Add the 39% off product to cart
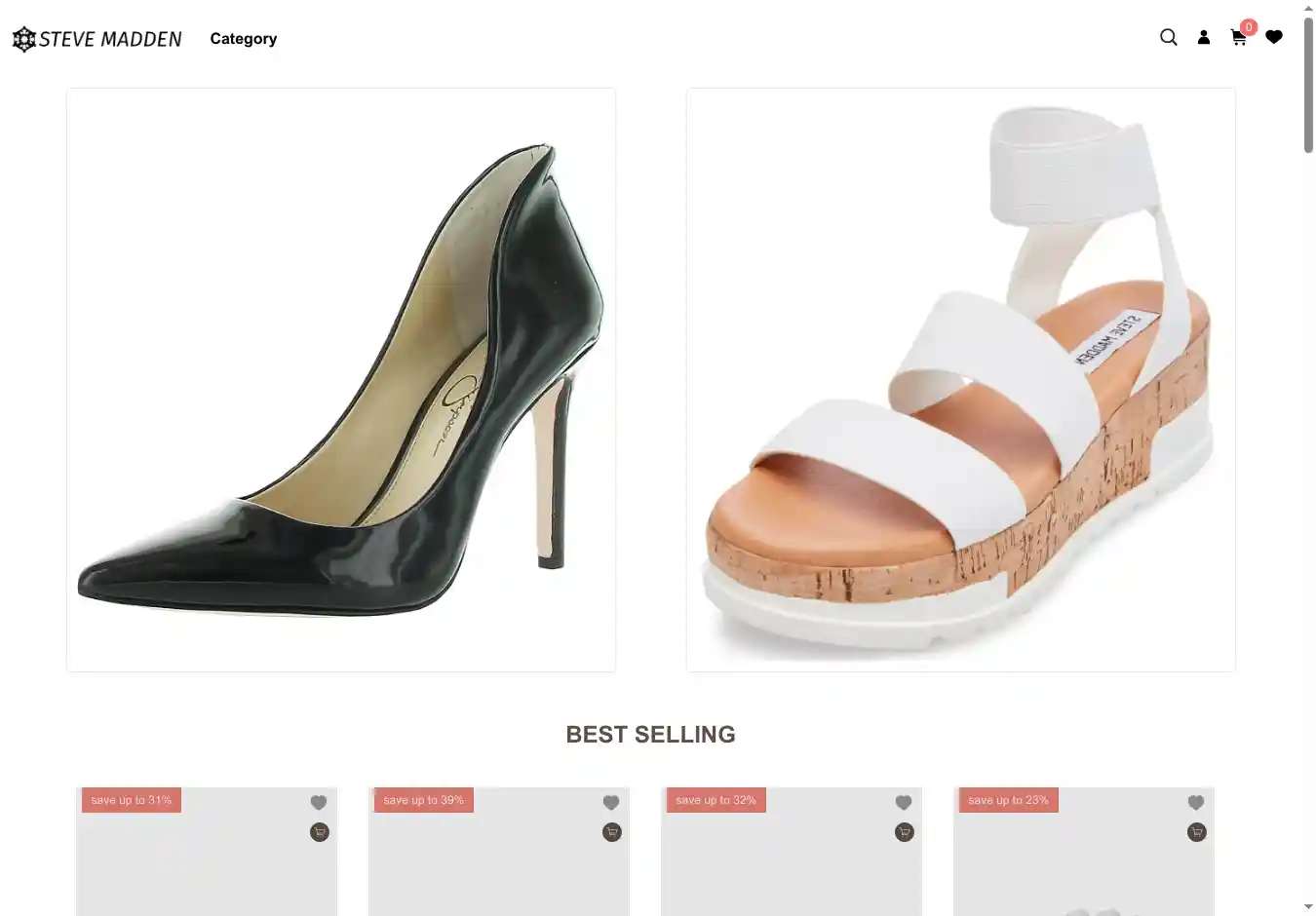 pyautogui.click(x=612, y=832)
